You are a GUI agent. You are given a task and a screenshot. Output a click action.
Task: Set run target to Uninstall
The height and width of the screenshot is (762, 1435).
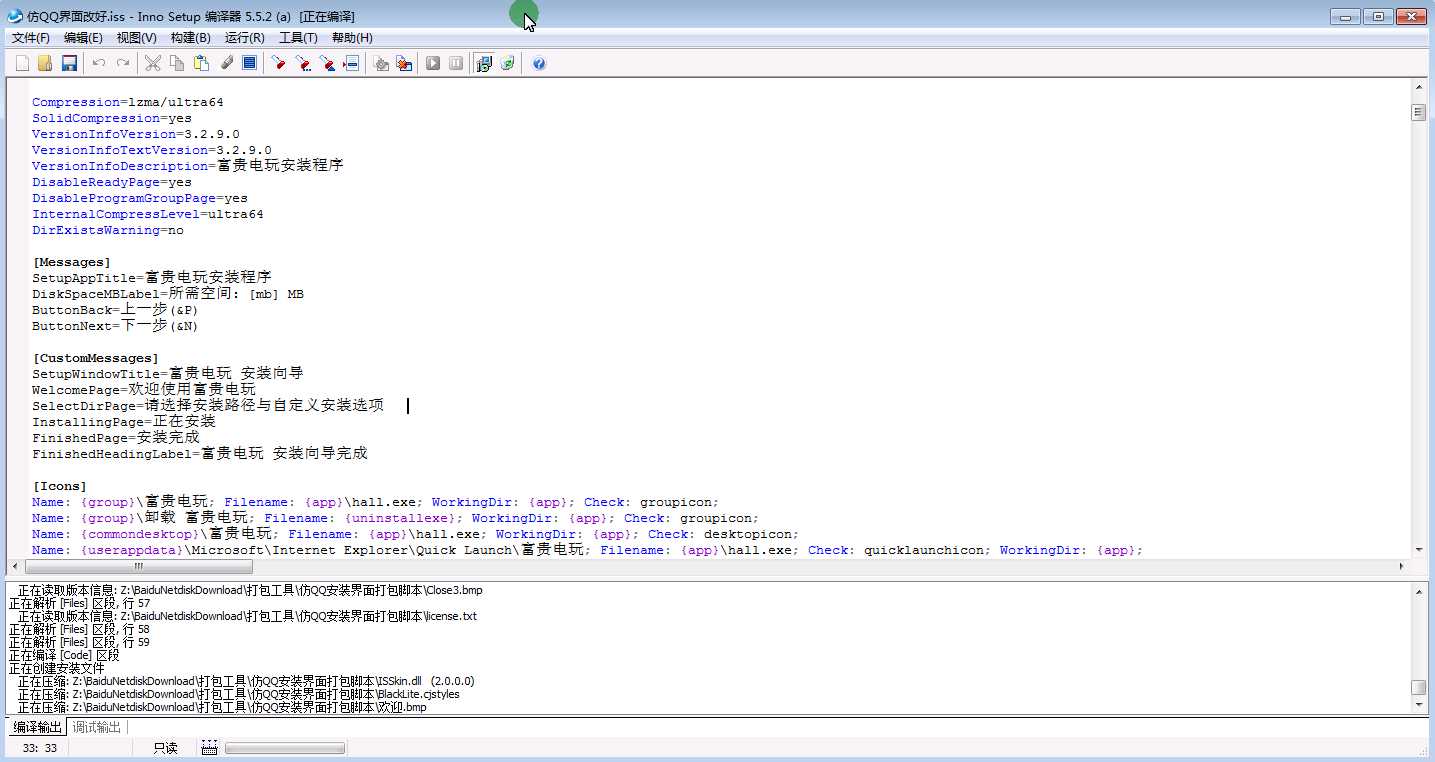pyautogui.click(x=508, y=63)
